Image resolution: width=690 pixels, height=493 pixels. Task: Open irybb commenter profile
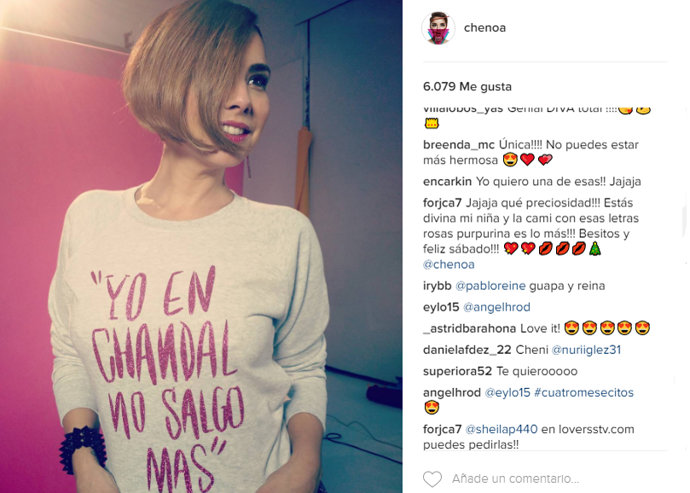(437, 286)
